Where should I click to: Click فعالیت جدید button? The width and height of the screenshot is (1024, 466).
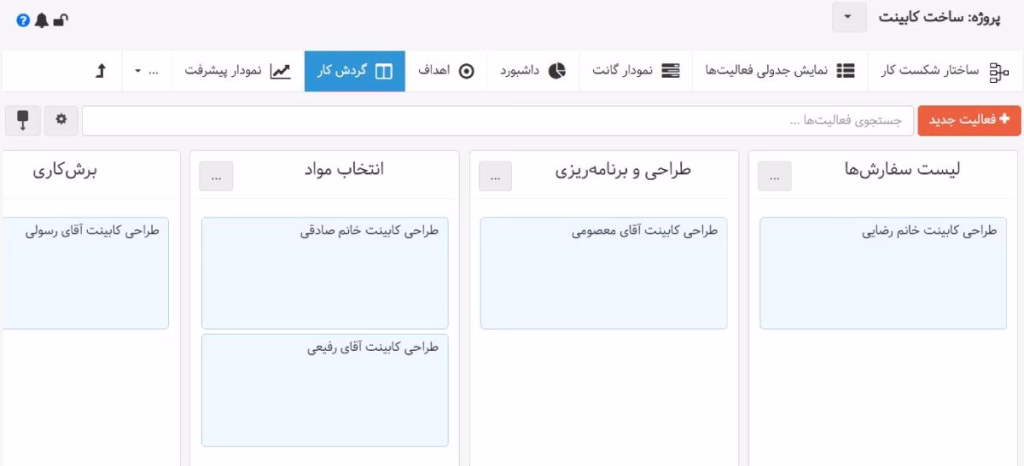[969, 121]
